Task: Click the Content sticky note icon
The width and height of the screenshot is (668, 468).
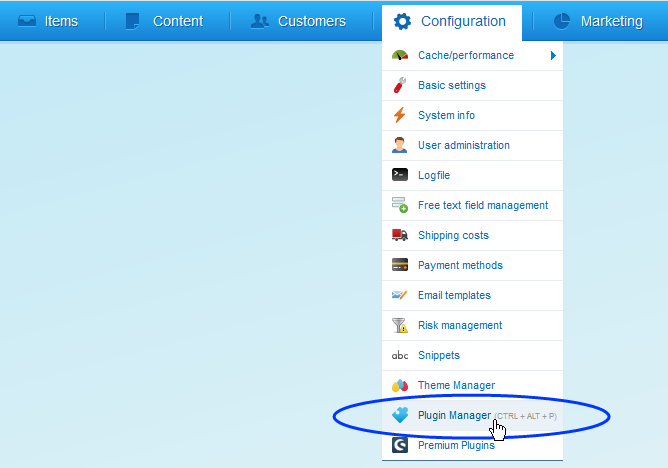Action: point(132,21)
